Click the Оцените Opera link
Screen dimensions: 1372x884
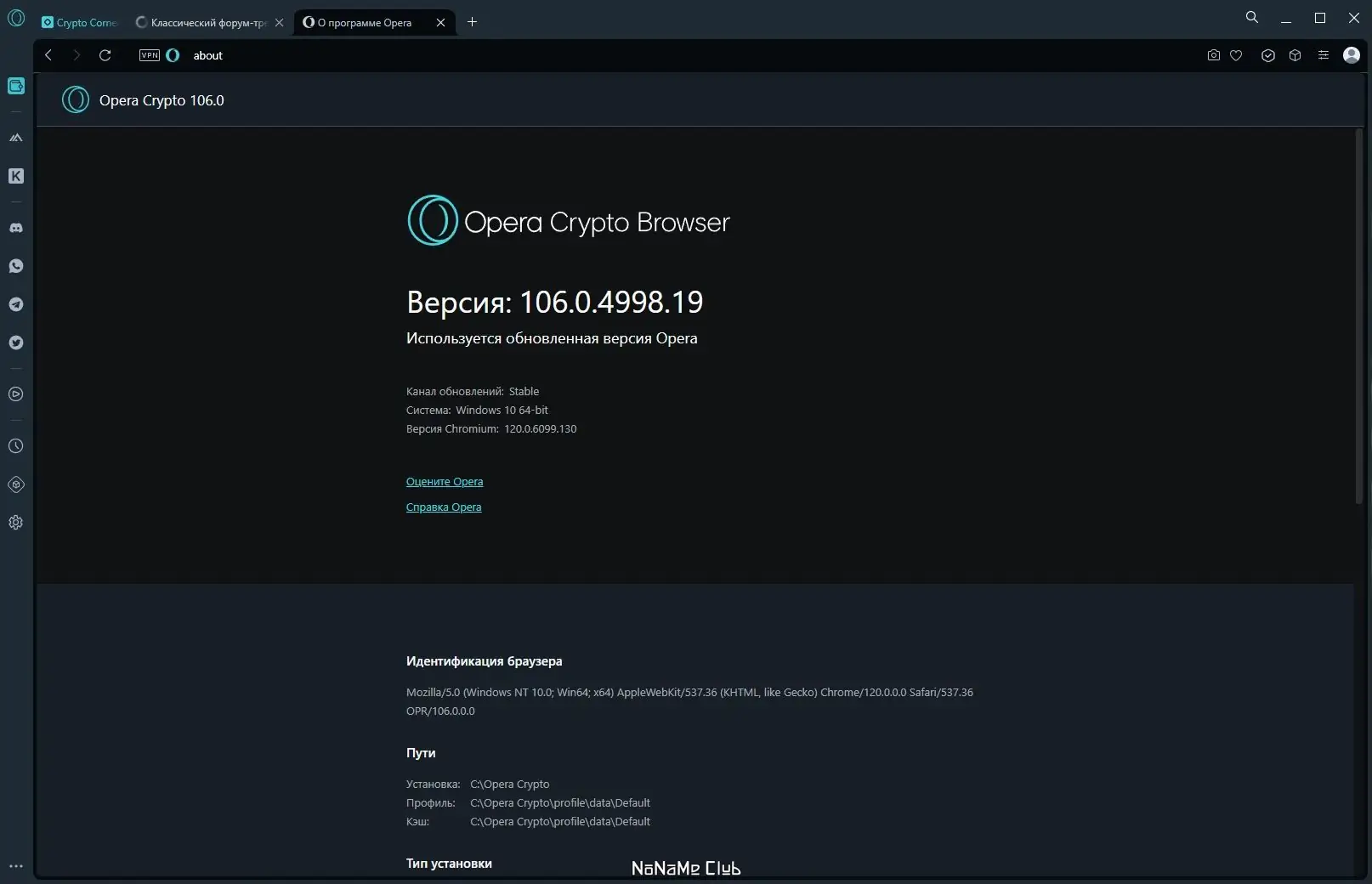point(445,482)
